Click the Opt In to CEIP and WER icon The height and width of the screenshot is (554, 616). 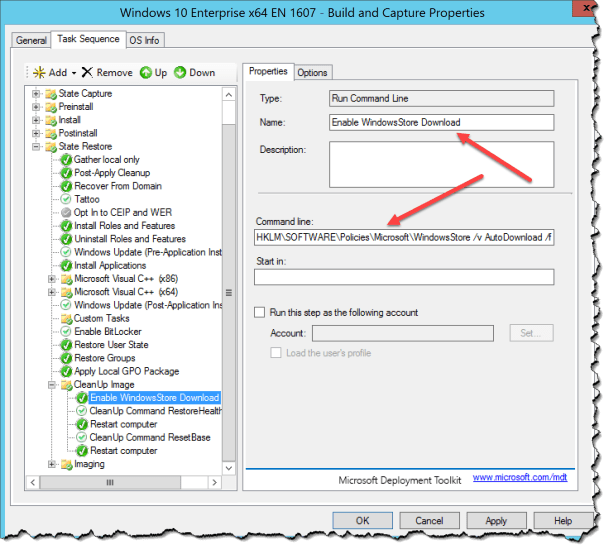(x=65, y=213)
